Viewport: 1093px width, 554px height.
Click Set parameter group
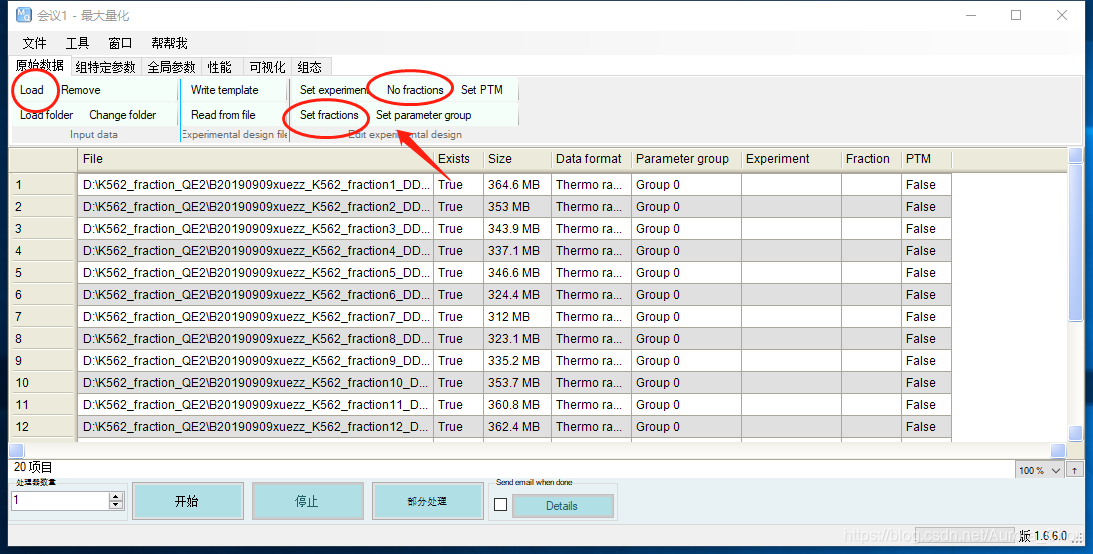(x=423, y=115)
